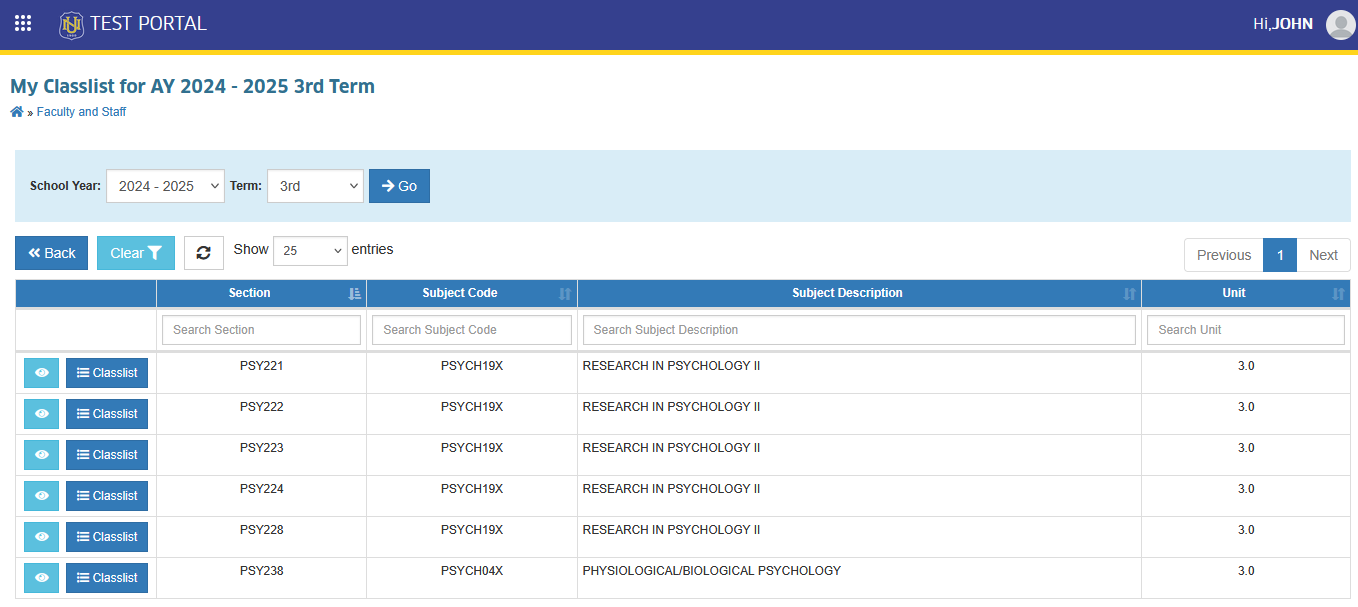Go to the Previous page
The height and width of the screenshot is (607, 1358).
coord(1224,255)
